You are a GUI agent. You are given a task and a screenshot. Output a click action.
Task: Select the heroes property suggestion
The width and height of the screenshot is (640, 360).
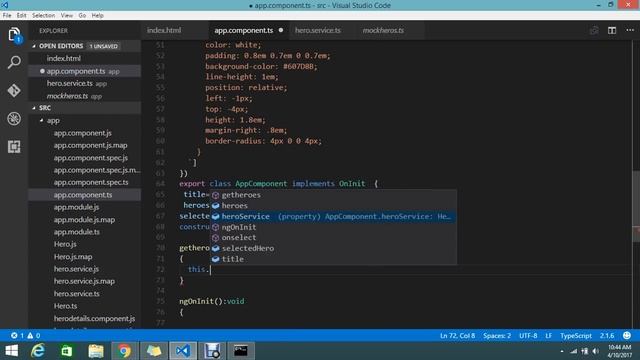[x=333, y=206]
